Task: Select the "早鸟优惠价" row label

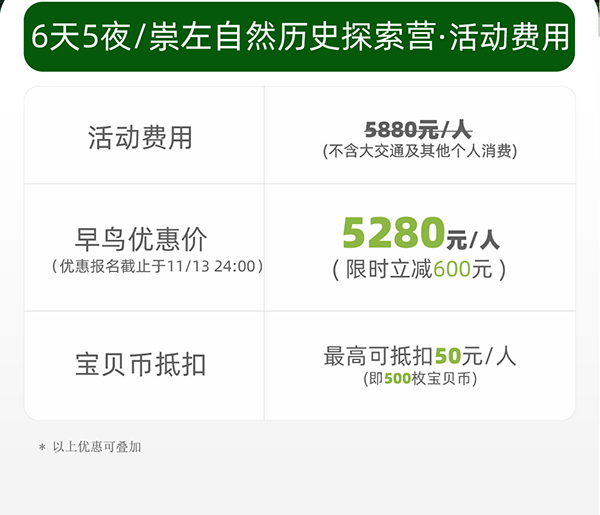Action: click(x=141, y=239)
